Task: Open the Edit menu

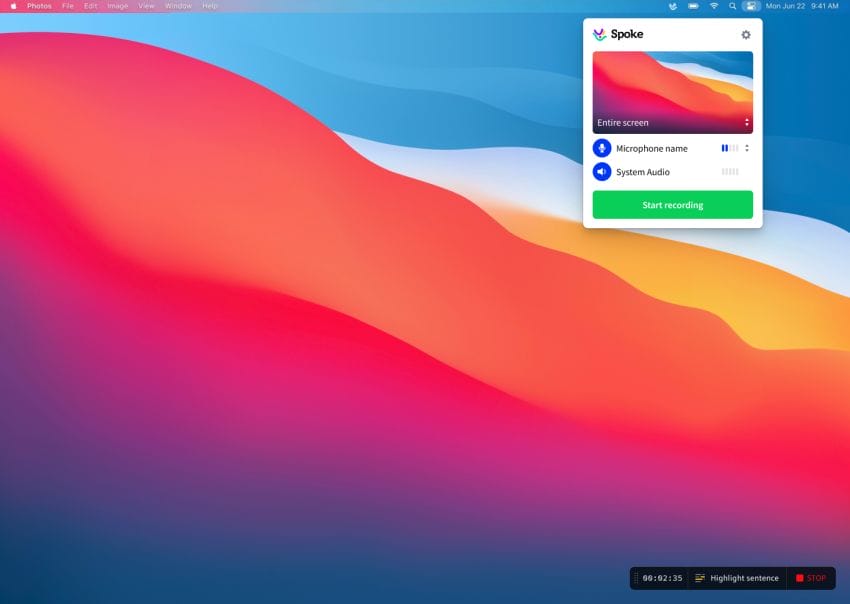Action: click(x=89, y=5)
